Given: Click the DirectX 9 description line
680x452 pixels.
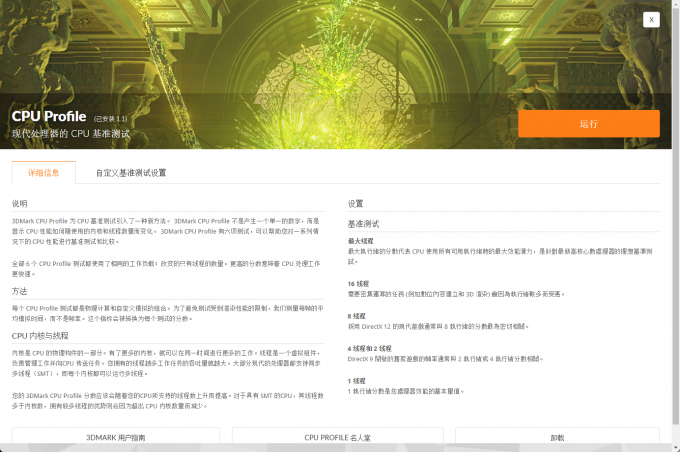Looking at the screenshot, I should (445, 359).
